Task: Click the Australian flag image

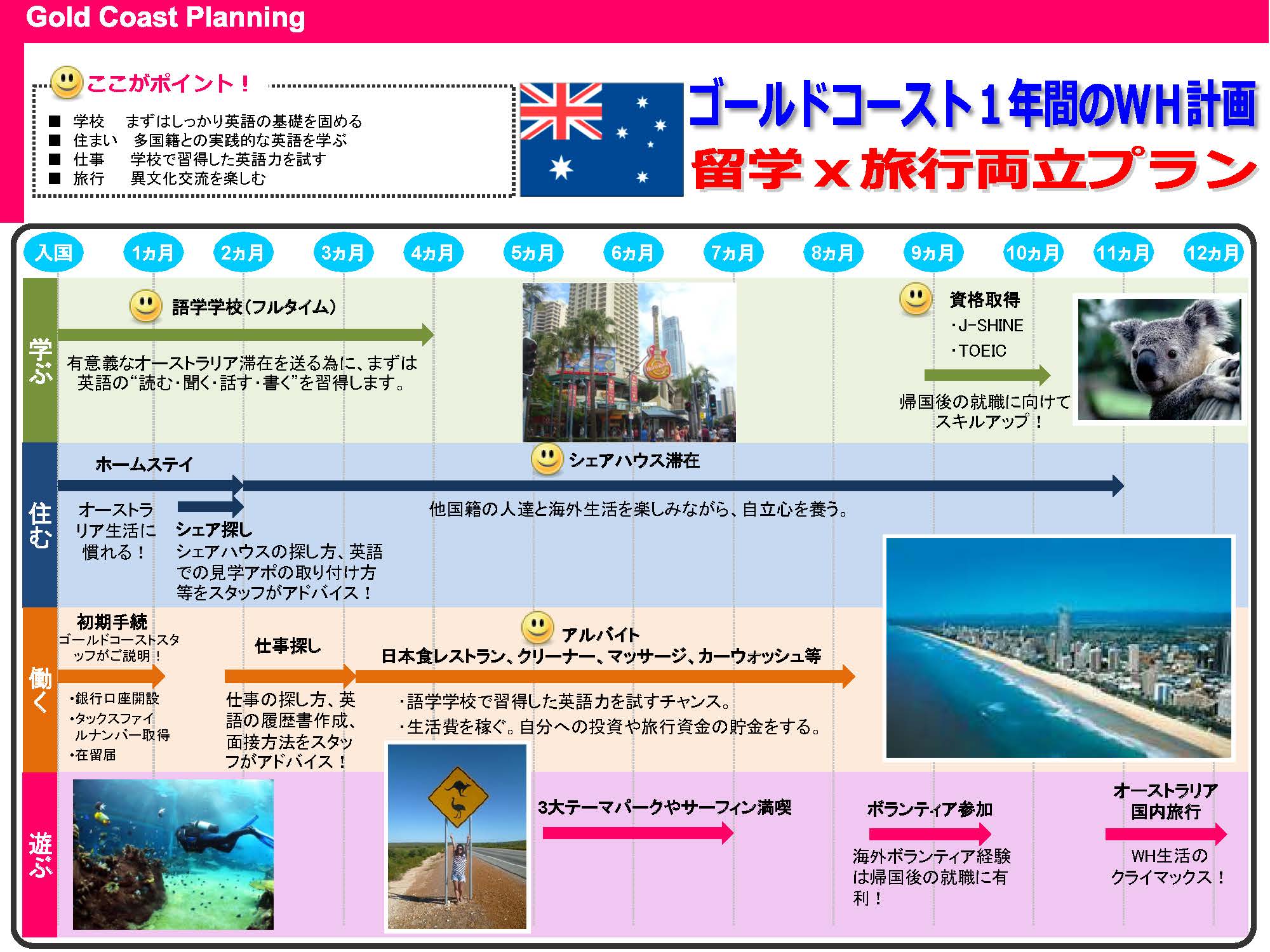Action: pos(601,140)
